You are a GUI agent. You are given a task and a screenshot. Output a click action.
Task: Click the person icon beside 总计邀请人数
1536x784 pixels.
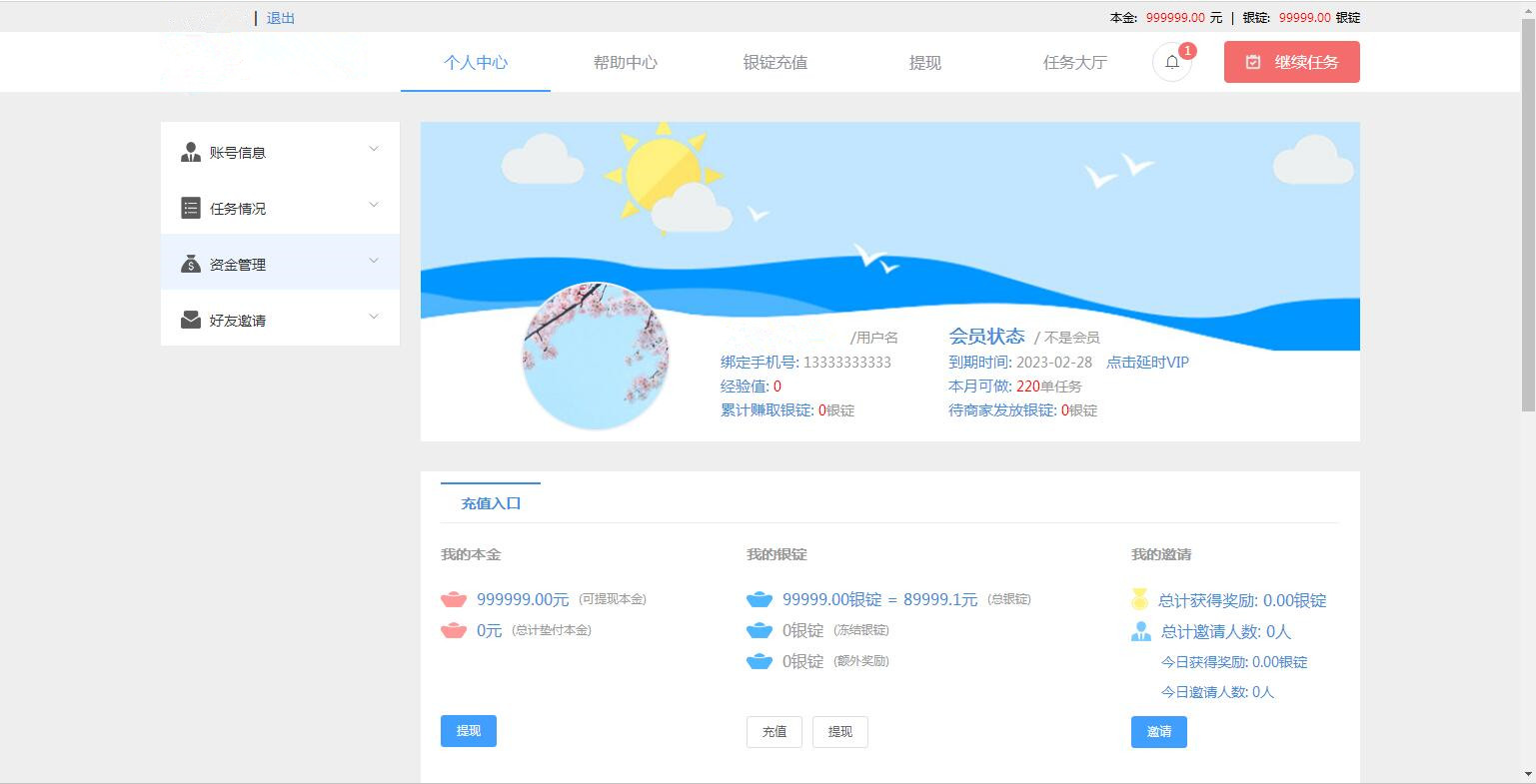(x=1141, y=631)
